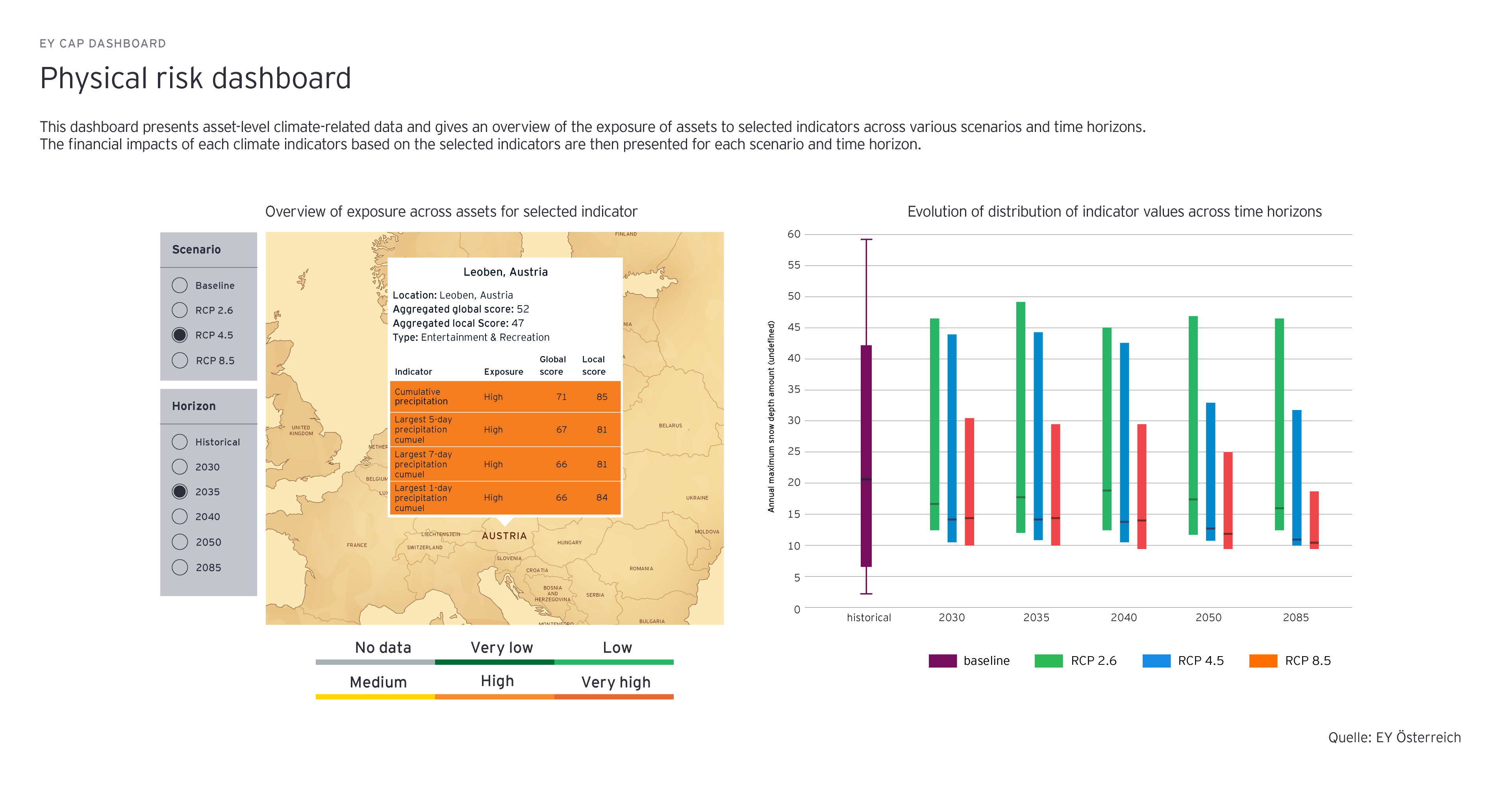Select the 2085 horizon radio button
This screenshot has height=794, width=1512.
pos(180,567)
